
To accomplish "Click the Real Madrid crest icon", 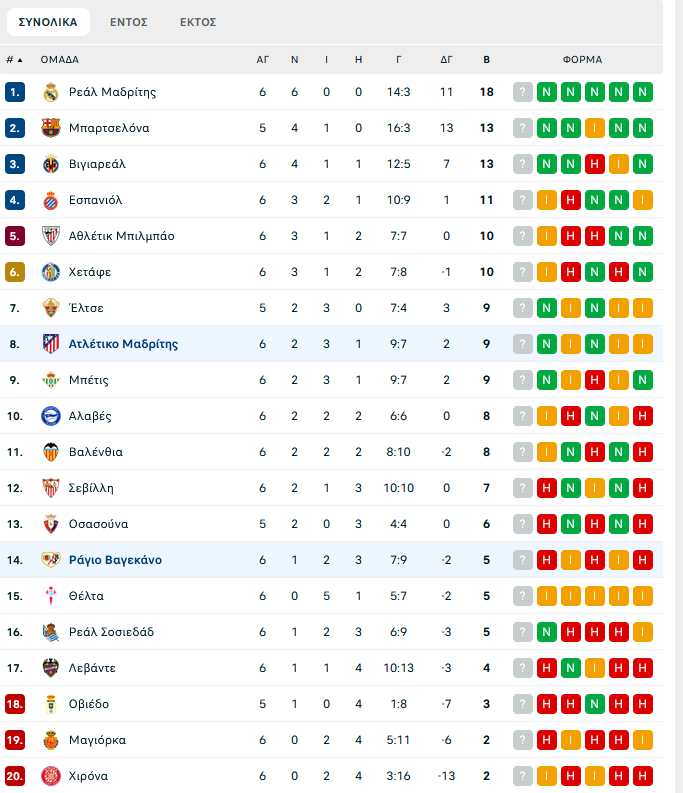I will click(x=51, y=92).
